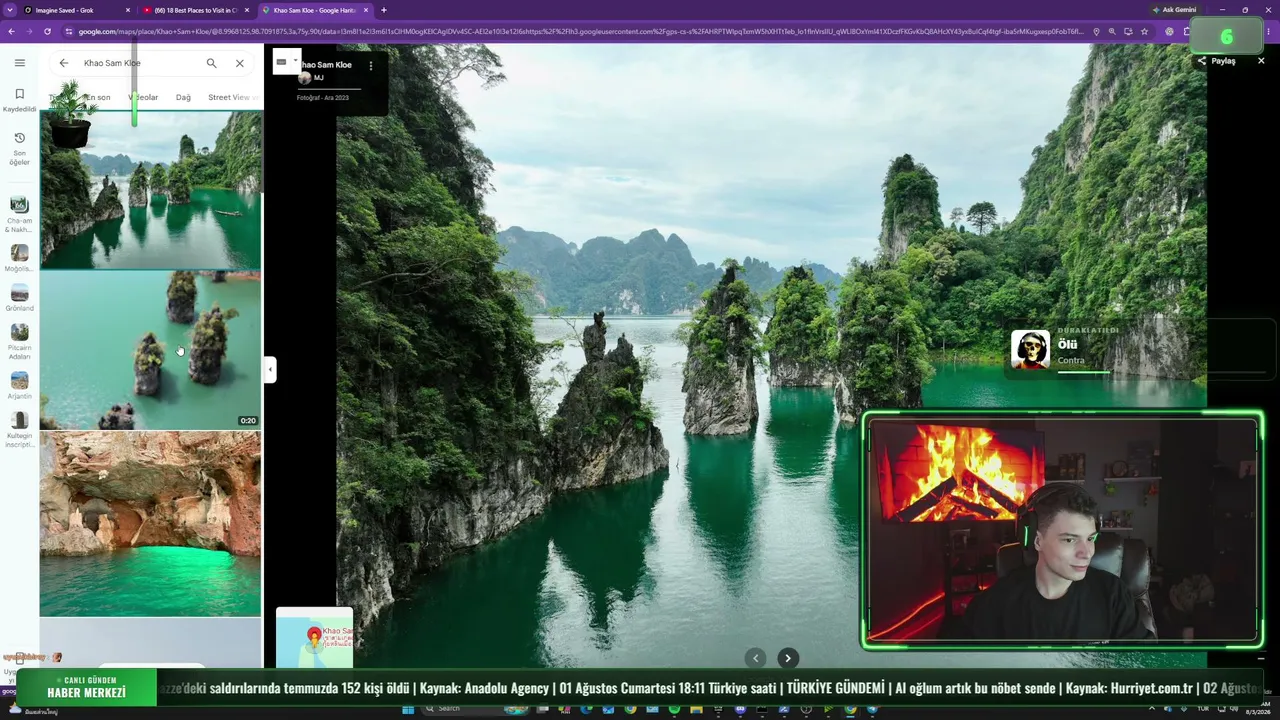Viewport: 1280px width, 720px height.
Task: Click the extensions puzzle icon
Action: click(x=1187, y=31)
